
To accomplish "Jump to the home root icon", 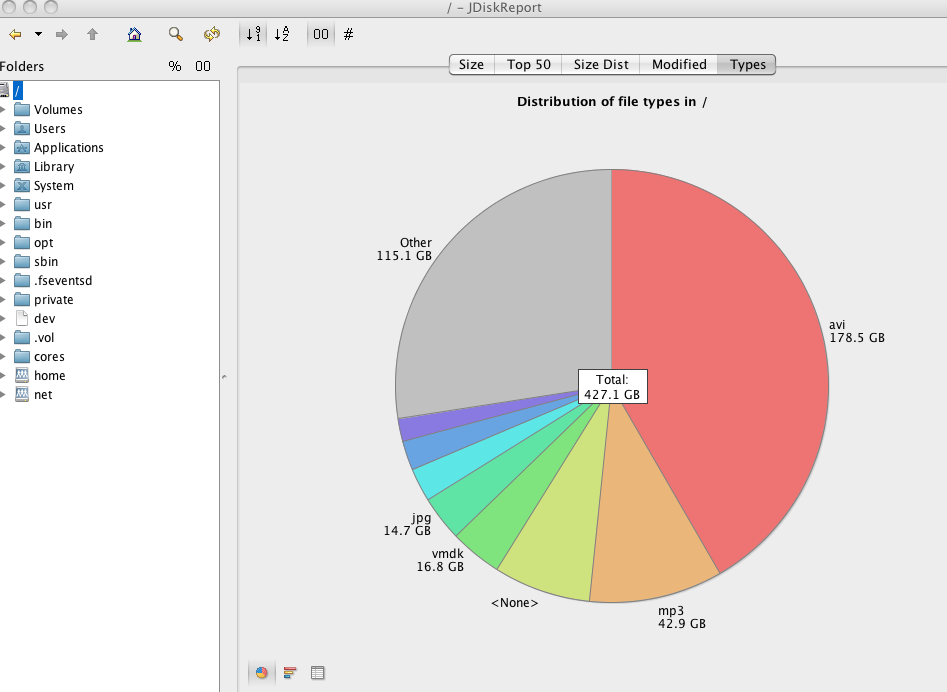I will (x=135, y=34).
